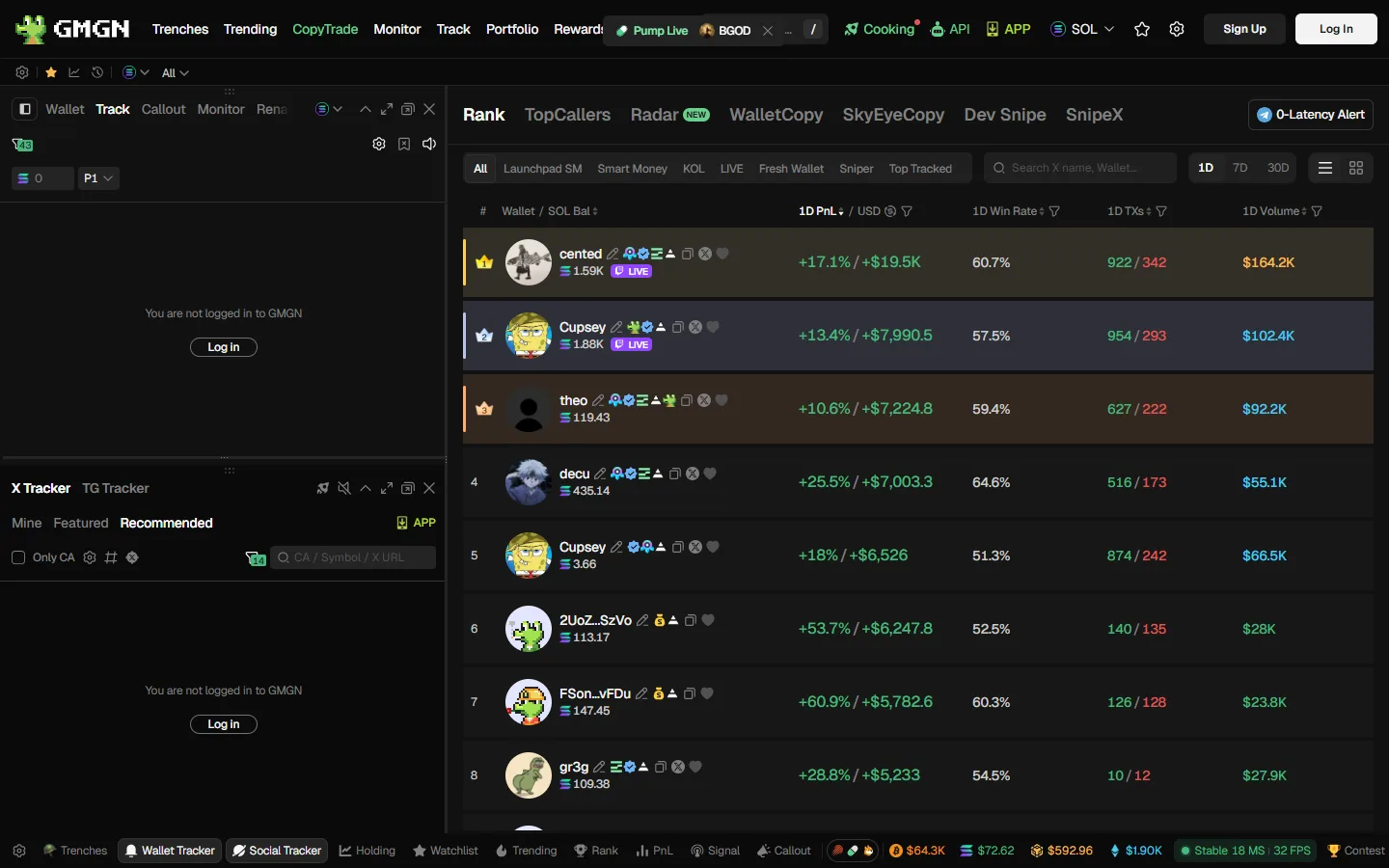Click the chart icon in the sub-toolbar

click(x=74, y=72)
